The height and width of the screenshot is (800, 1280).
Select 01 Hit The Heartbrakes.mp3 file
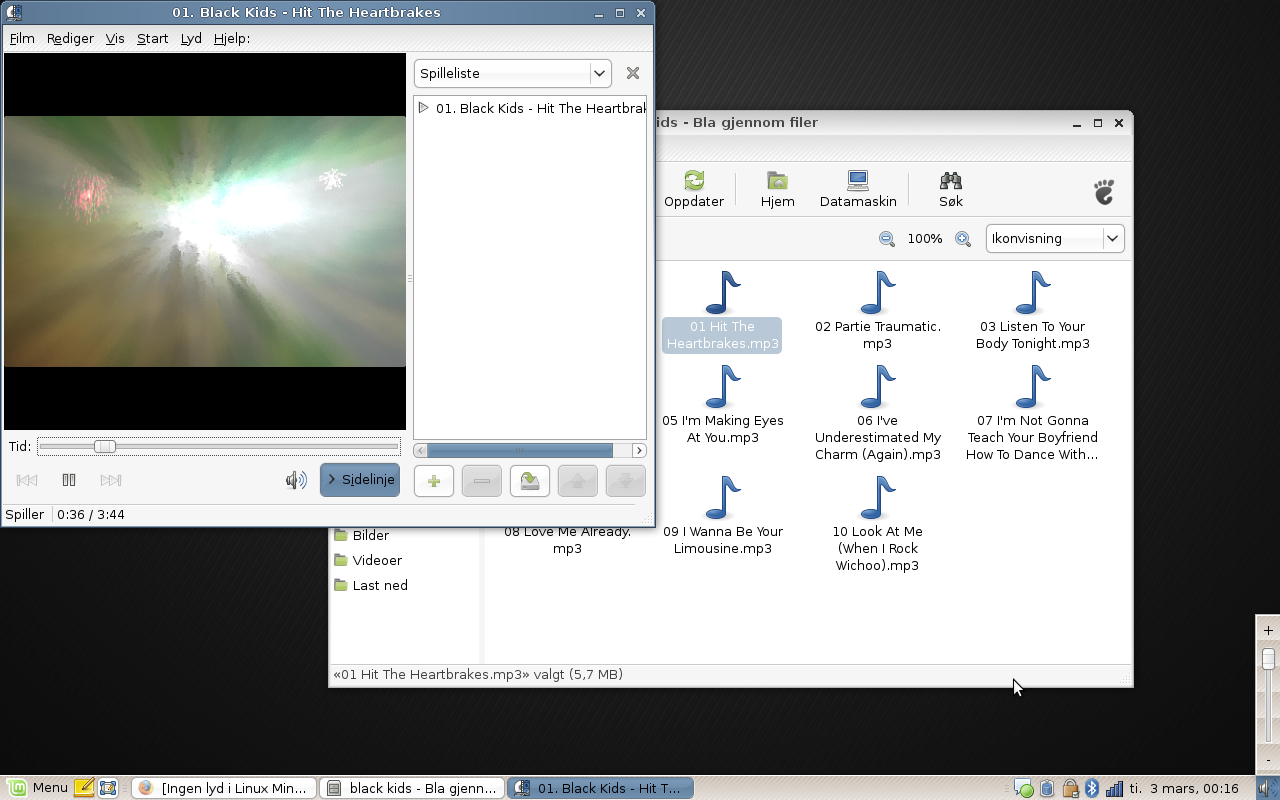pyautogui.click(x=722, y=310)
